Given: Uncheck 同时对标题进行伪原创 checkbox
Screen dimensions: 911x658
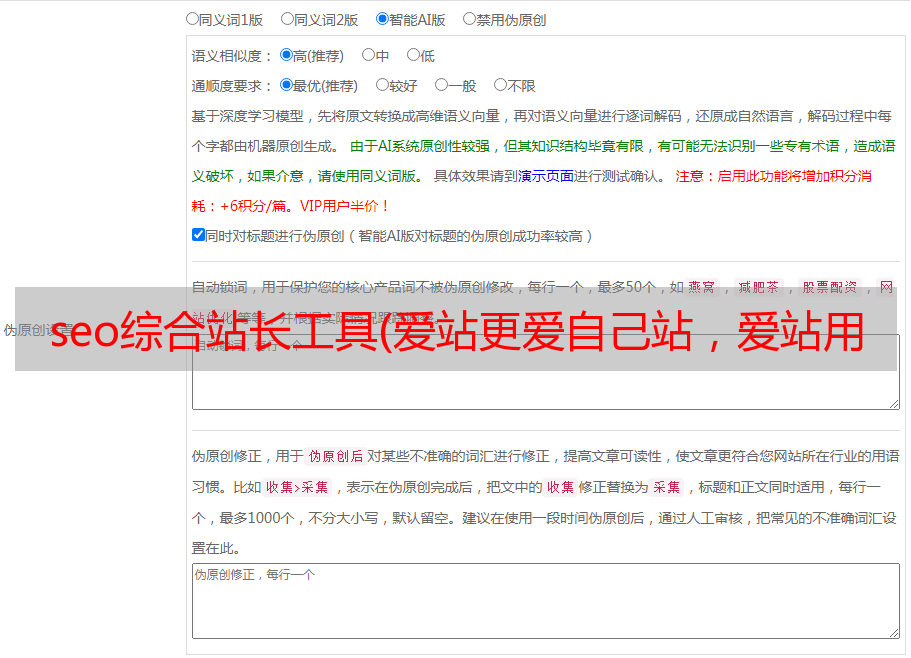Looking at the screenshot, I should tap(198, 235).
